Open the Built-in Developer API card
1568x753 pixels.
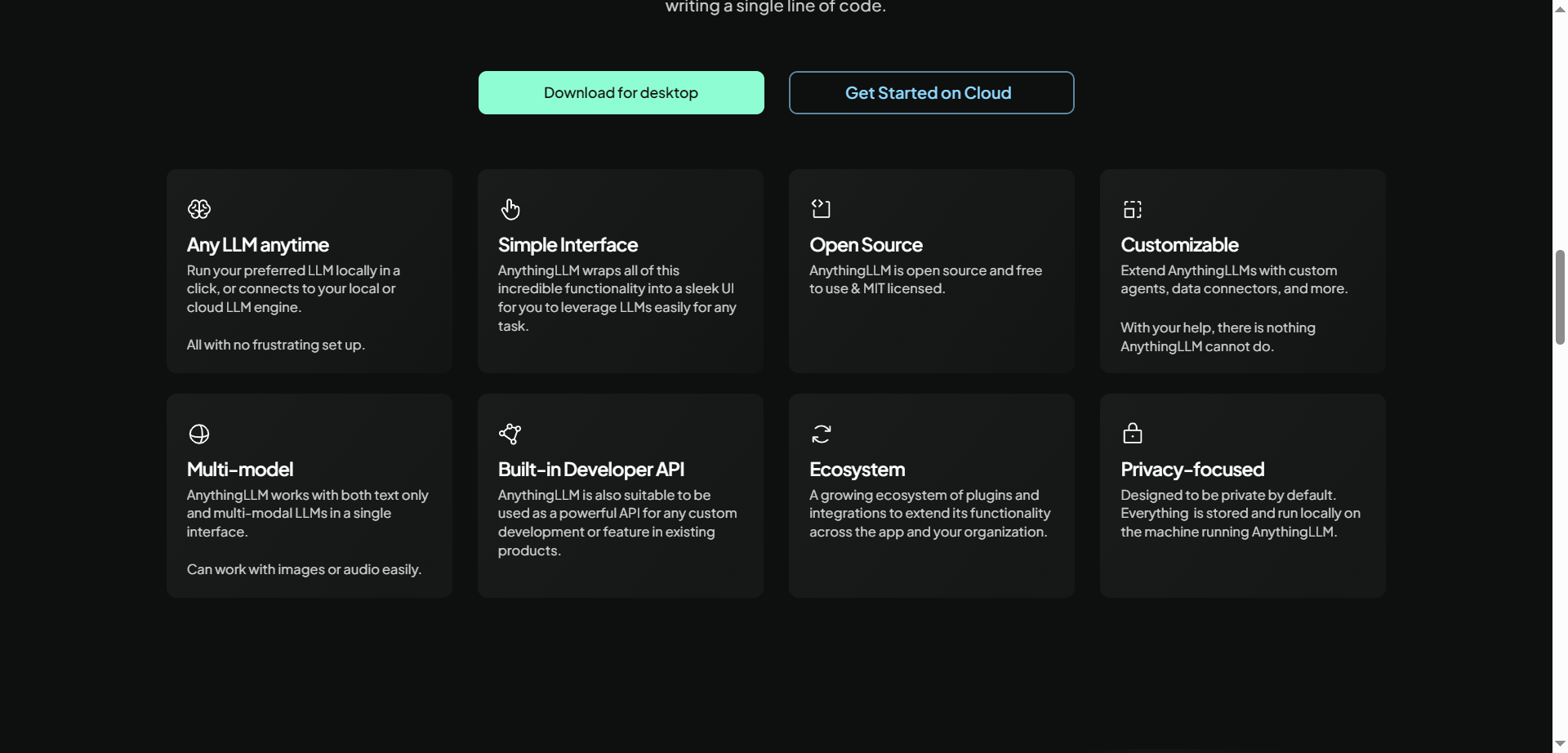pyautogui.click(x=620, y=495)
